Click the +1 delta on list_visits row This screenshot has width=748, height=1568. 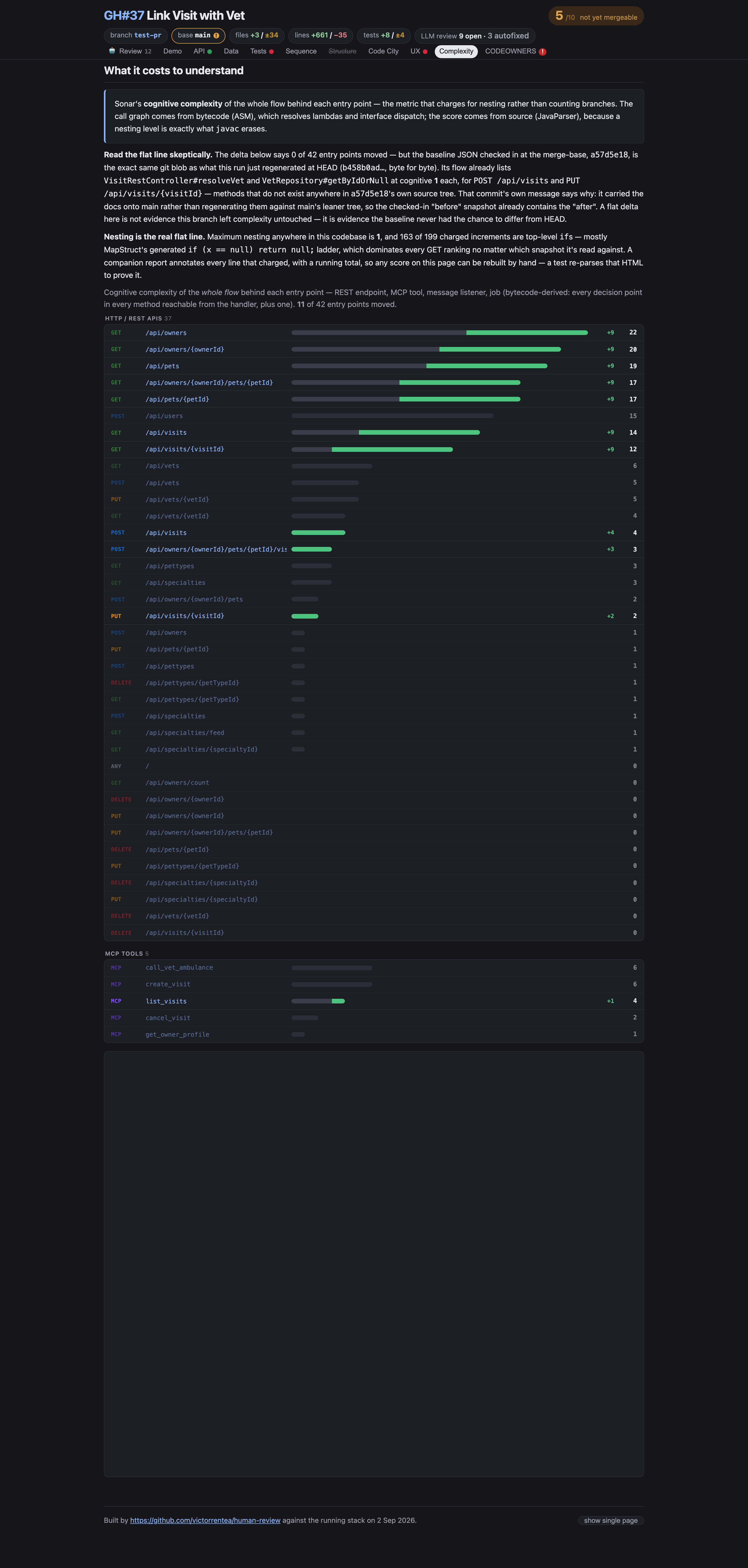(610, 1001)
